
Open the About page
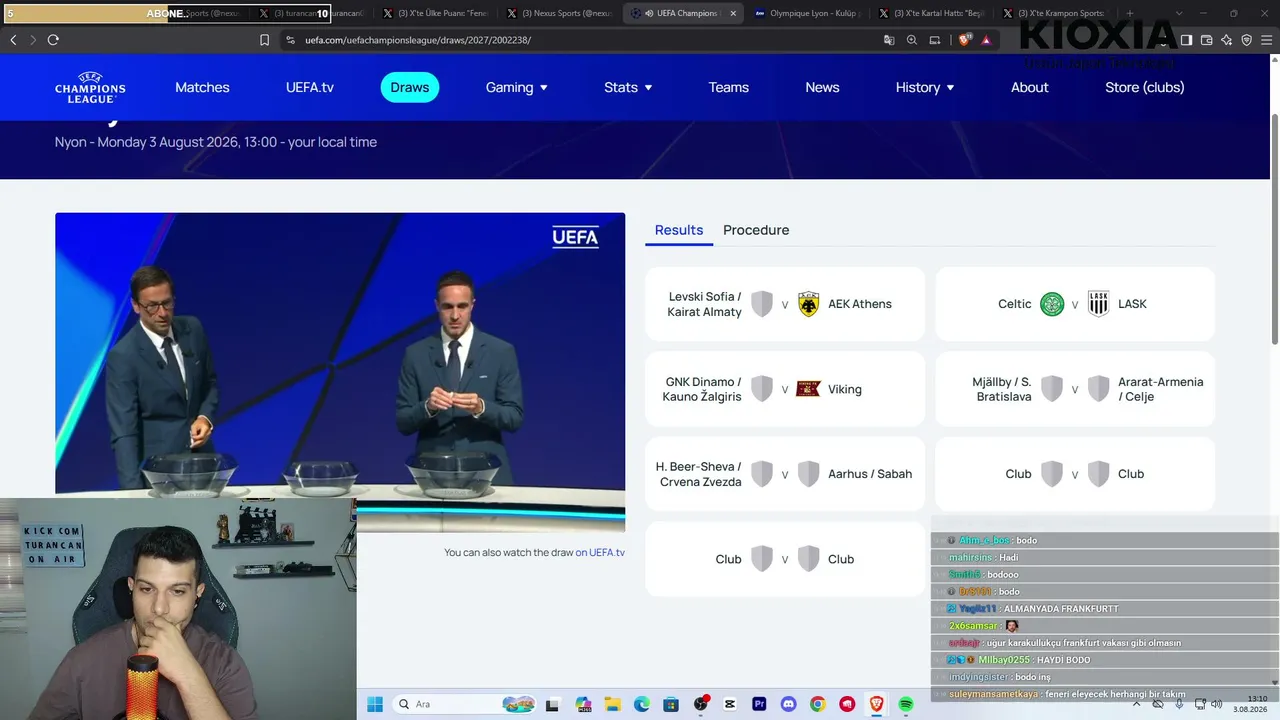coord(1030,88)
